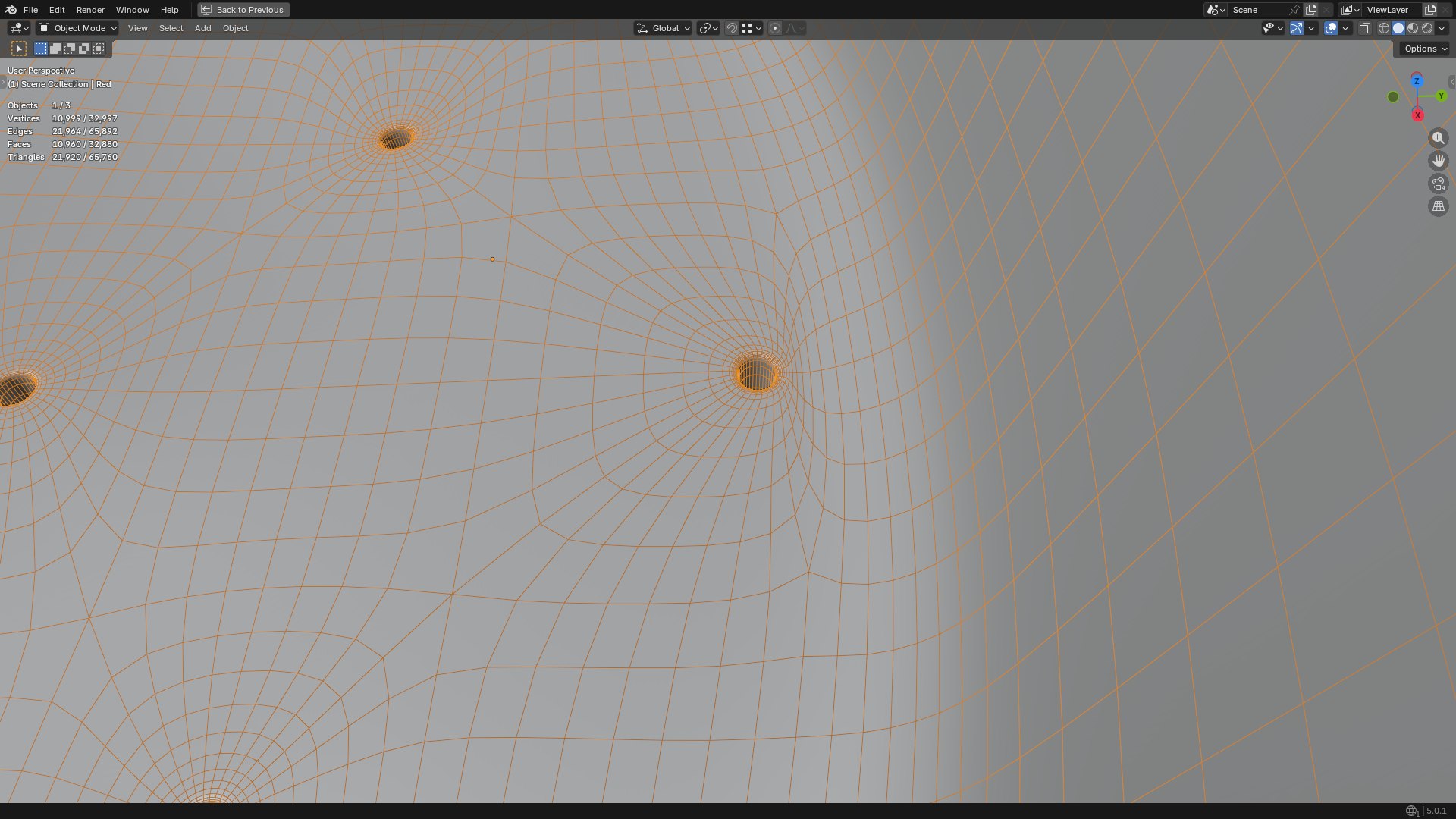Click the Vertices statistics row
The image size is (1456, 819).
pos(62,118)
